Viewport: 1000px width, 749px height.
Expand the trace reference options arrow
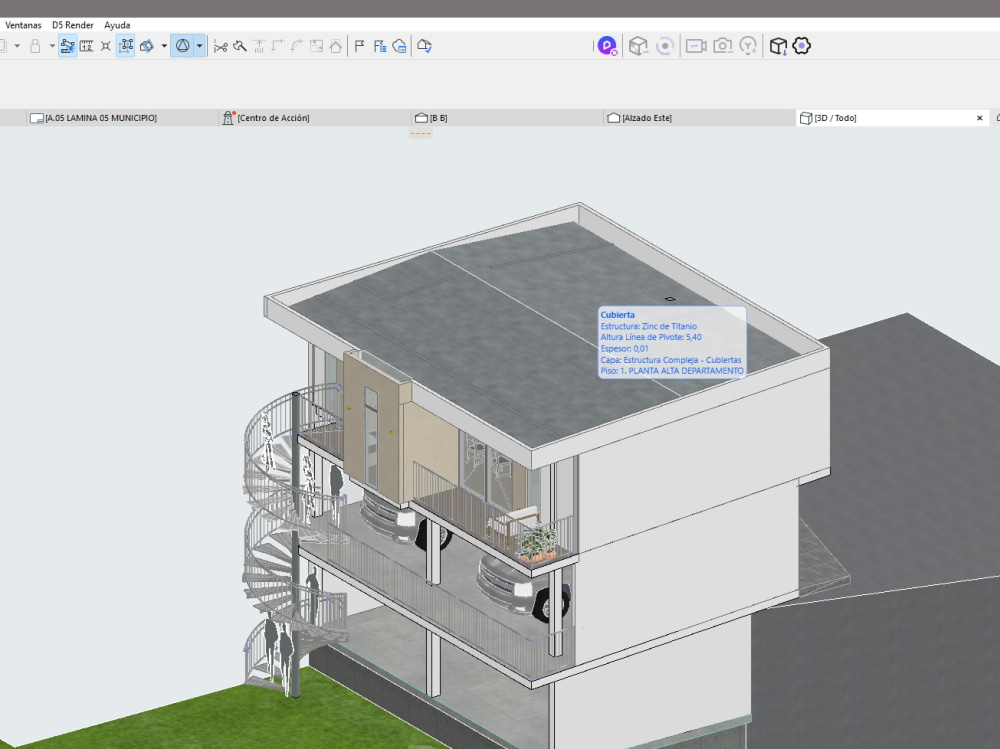click(x=200, y=46)
